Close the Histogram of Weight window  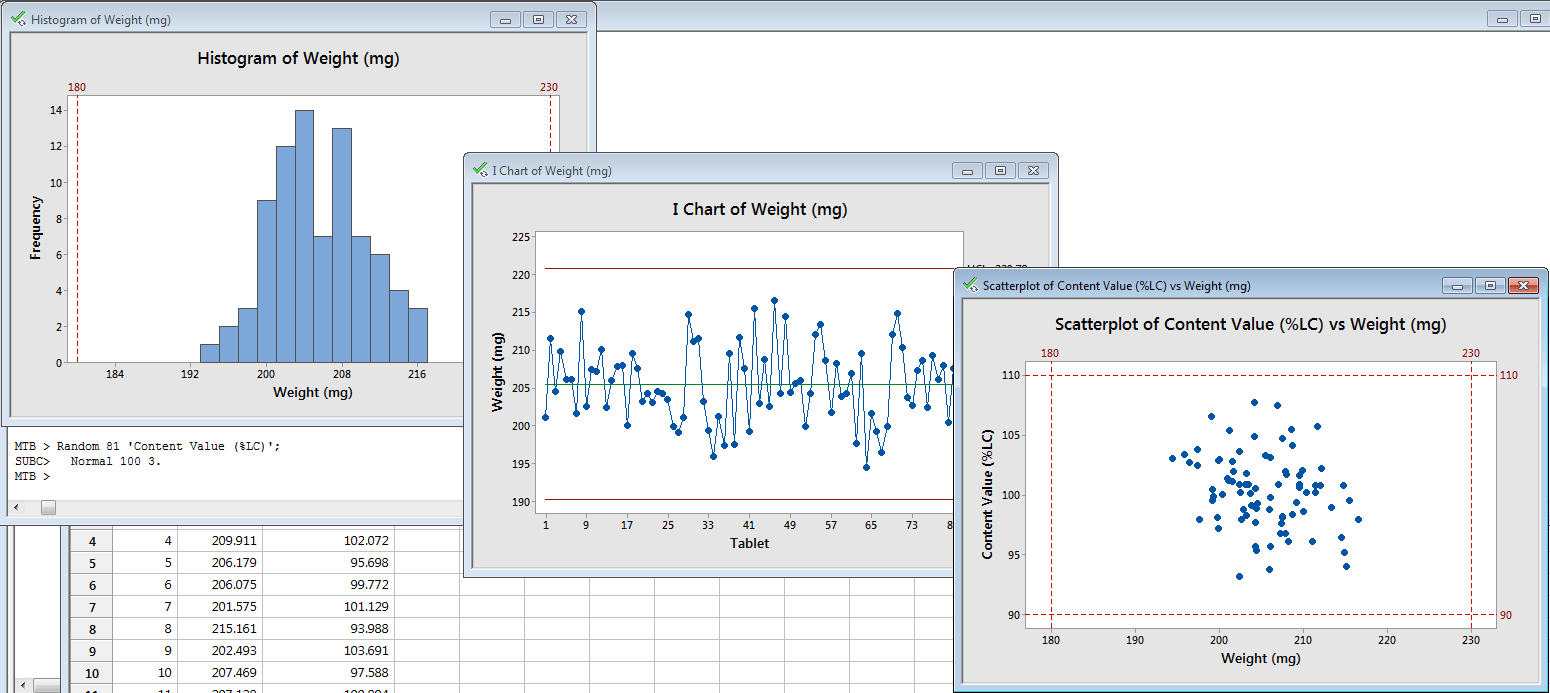click(x=571, y=19)
